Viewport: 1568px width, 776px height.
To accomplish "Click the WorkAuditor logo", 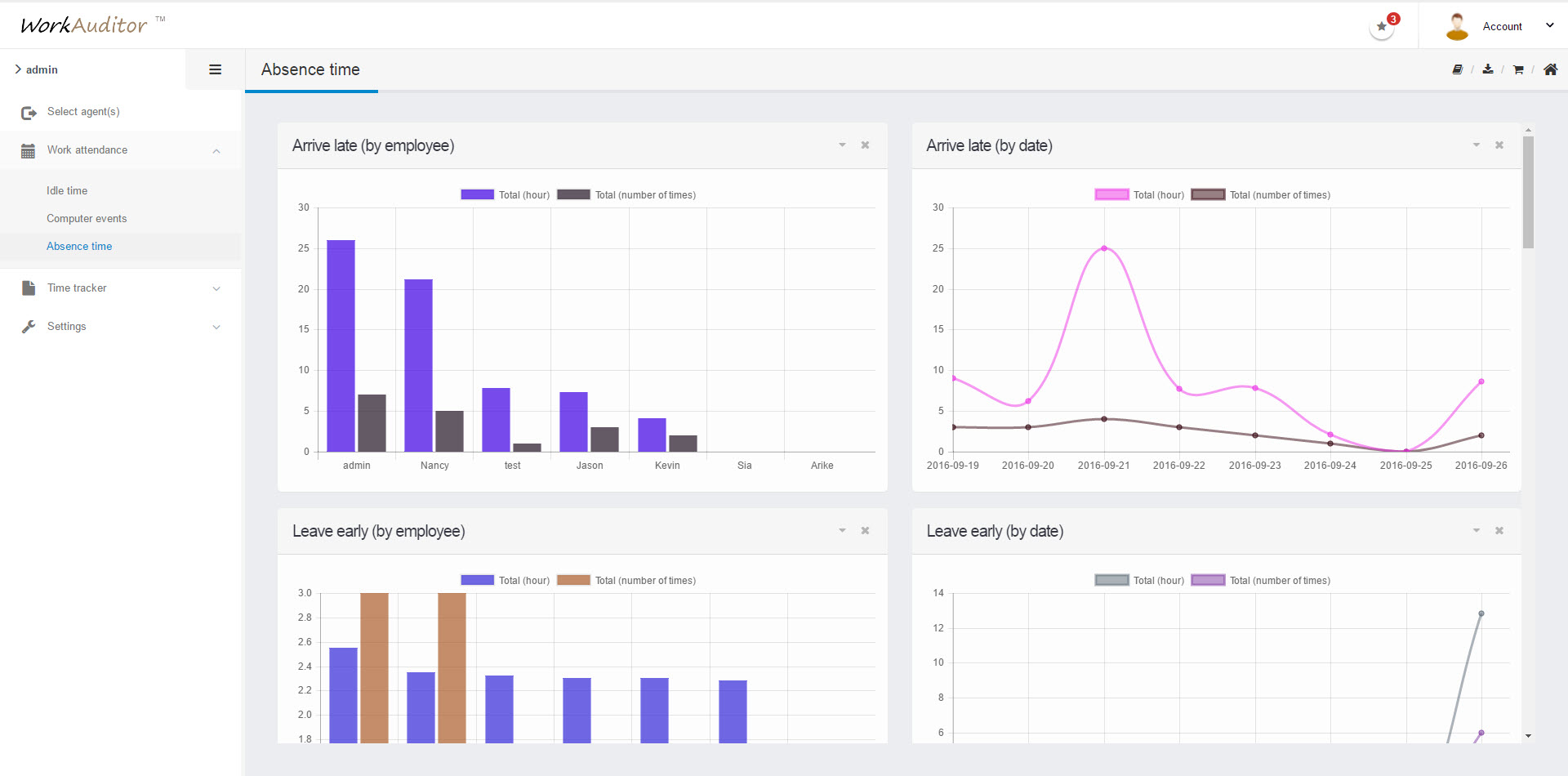I will click(x=85, y=25).
